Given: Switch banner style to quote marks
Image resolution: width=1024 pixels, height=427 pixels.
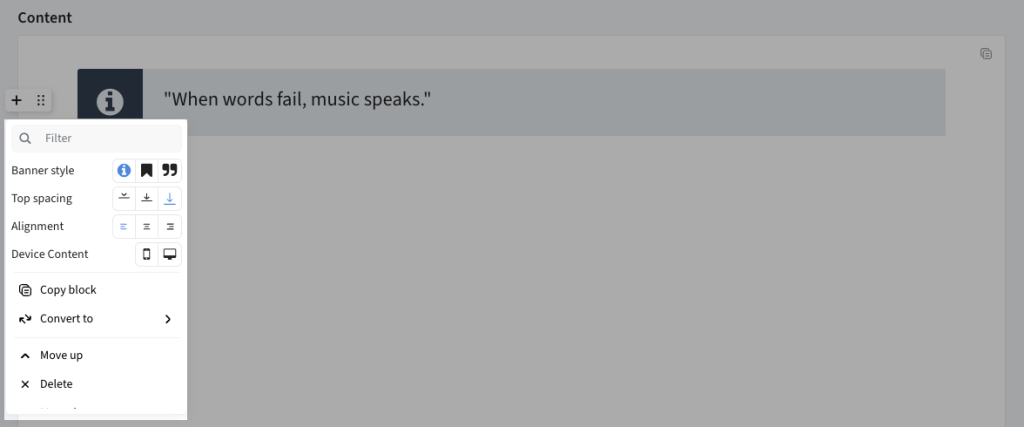Looking at the screenshot, I should 170,170.
